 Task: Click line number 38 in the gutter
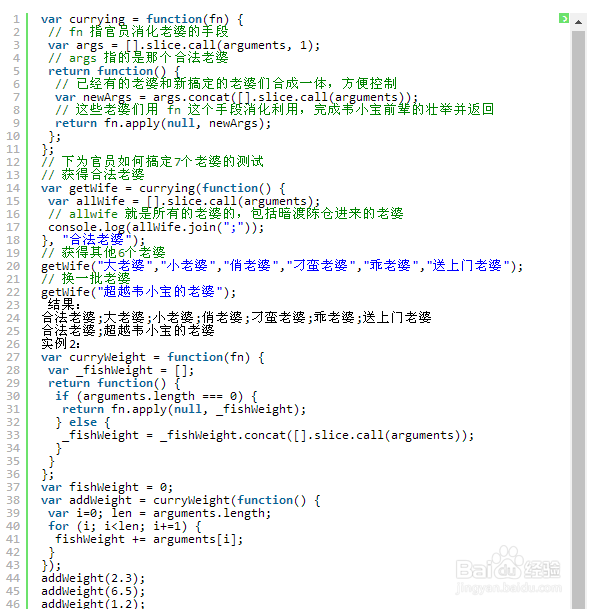click(13, 500)
